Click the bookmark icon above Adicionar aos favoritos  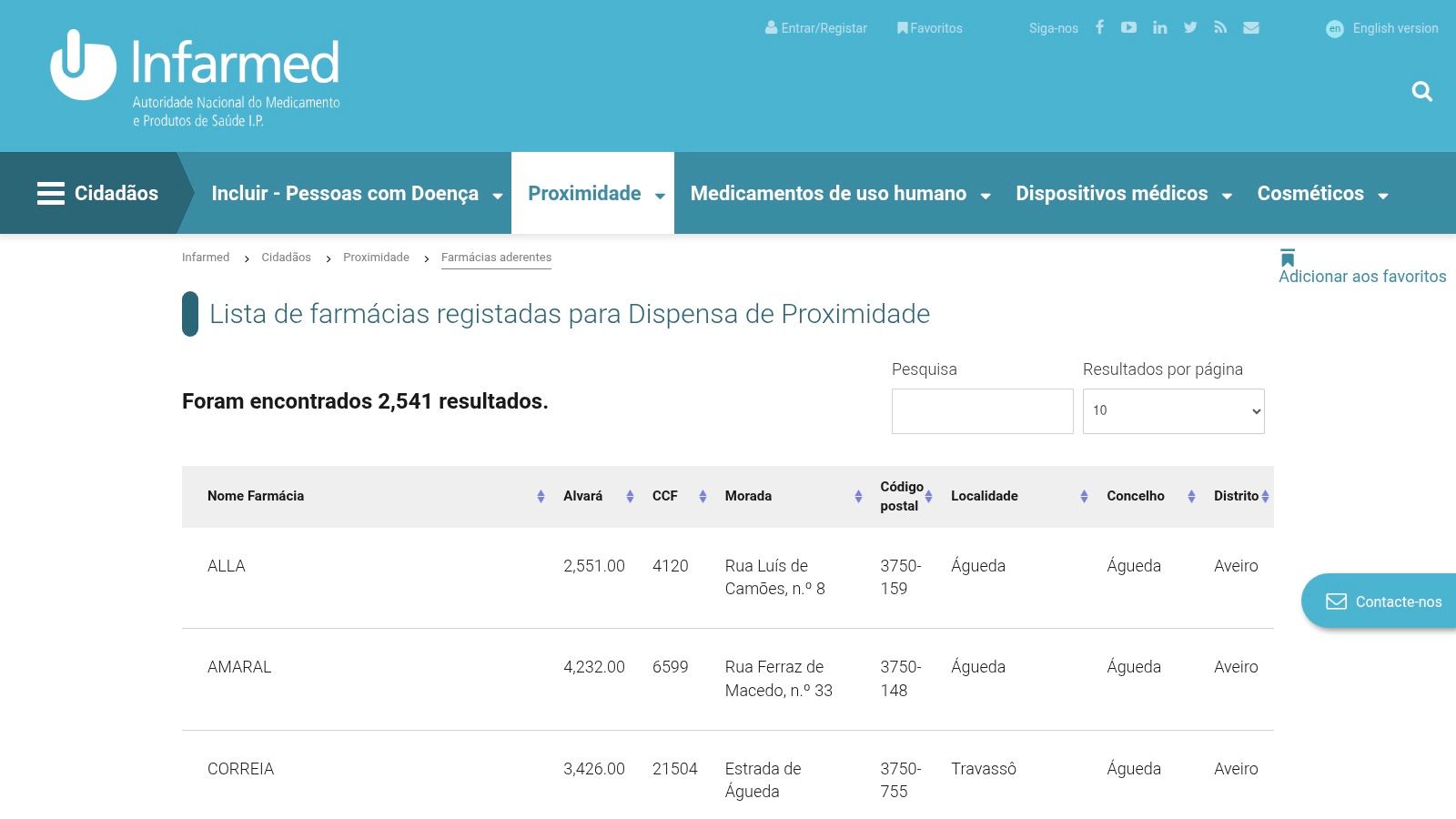click(1287, 258)
